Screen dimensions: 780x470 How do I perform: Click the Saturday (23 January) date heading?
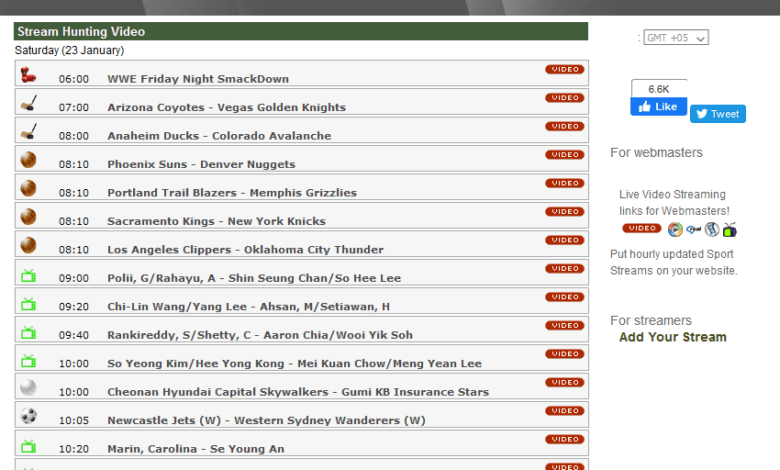[69, 50]
